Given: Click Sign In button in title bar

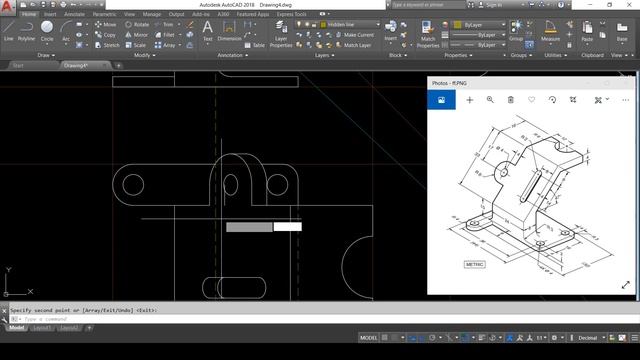Looking at the screenshot, I should click(491, 5).
